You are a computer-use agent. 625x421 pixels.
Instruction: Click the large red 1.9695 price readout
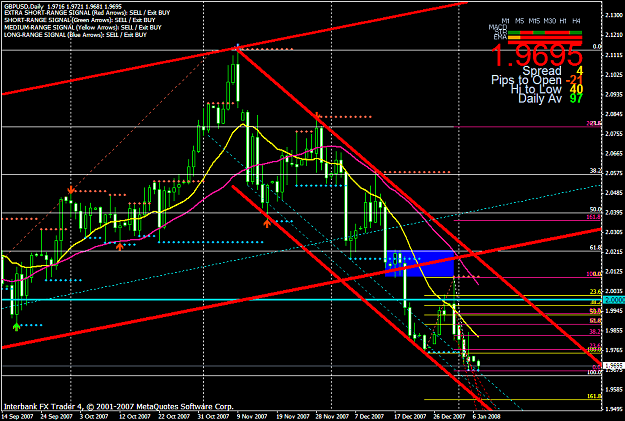pos(537,55)
